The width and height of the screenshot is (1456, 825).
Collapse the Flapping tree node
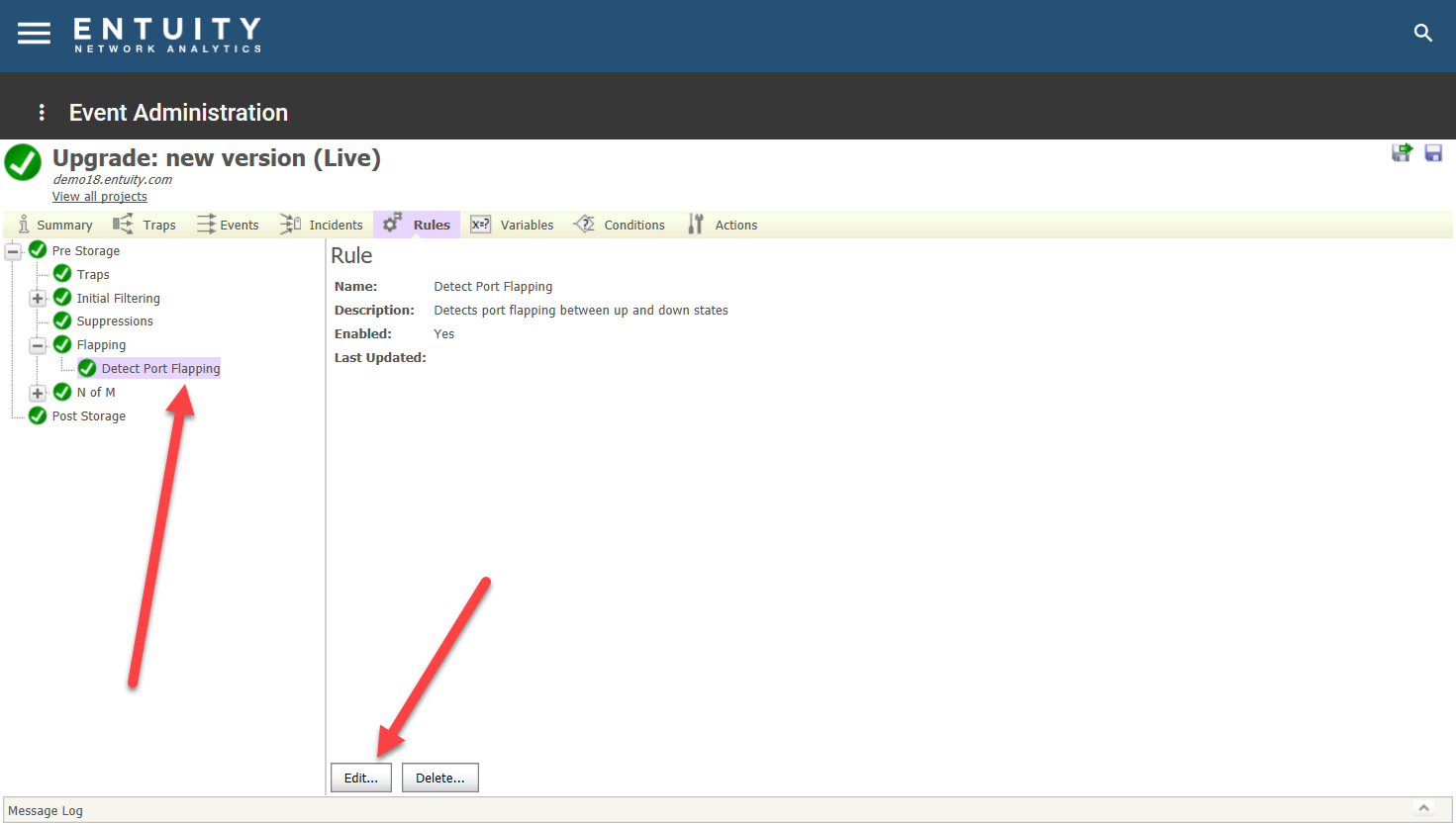[x=38, y=345]
